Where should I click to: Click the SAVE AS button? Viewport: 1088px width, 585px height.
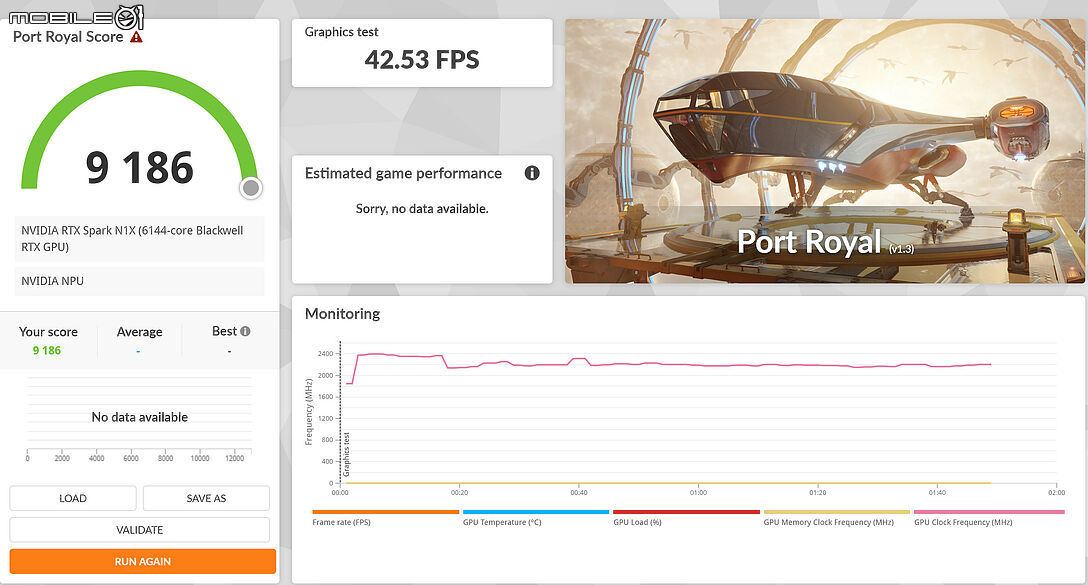click(x=206, y=498)
